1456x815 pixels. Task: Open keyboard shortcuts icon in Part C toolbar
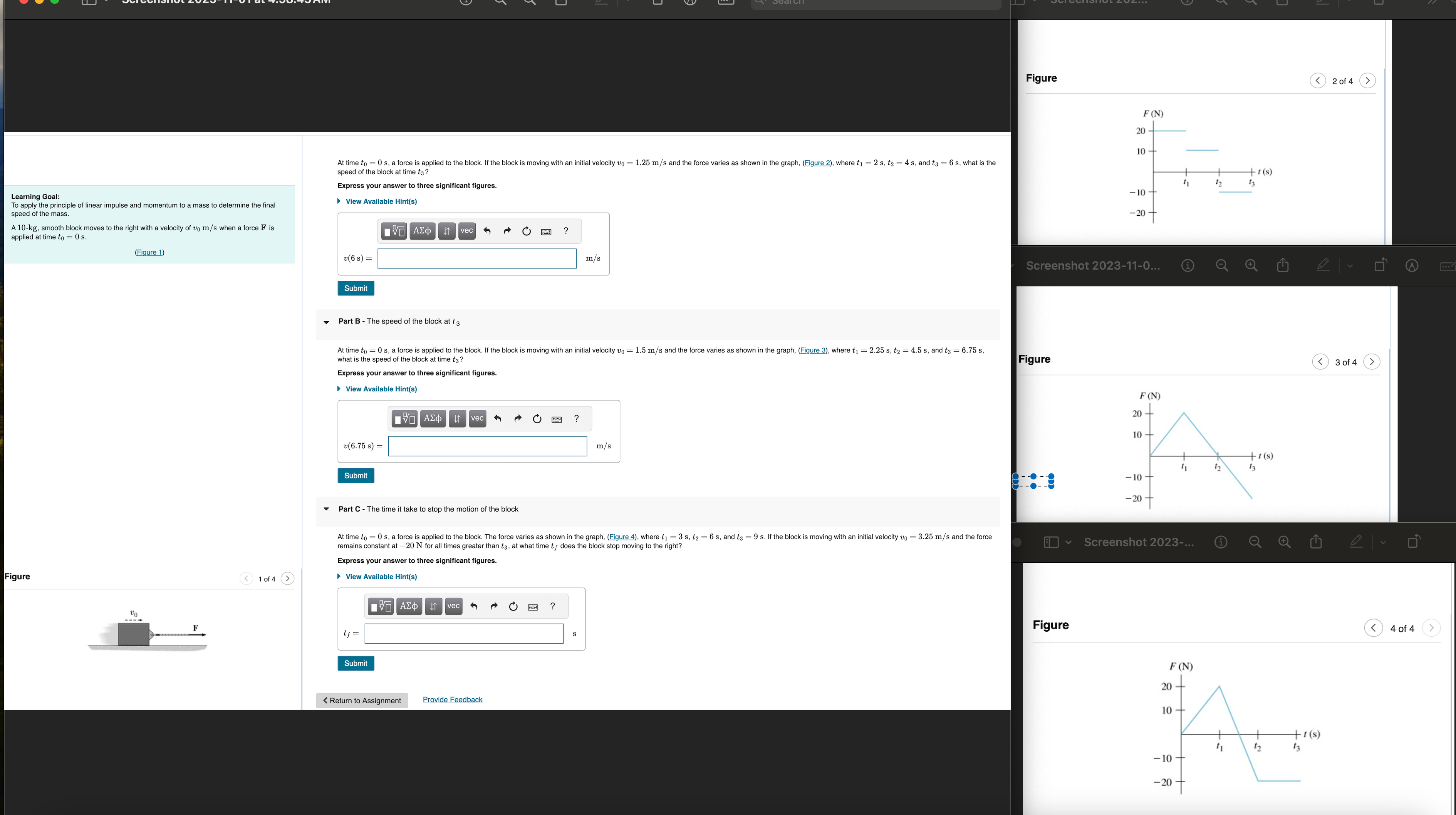[x=532, y=607]
